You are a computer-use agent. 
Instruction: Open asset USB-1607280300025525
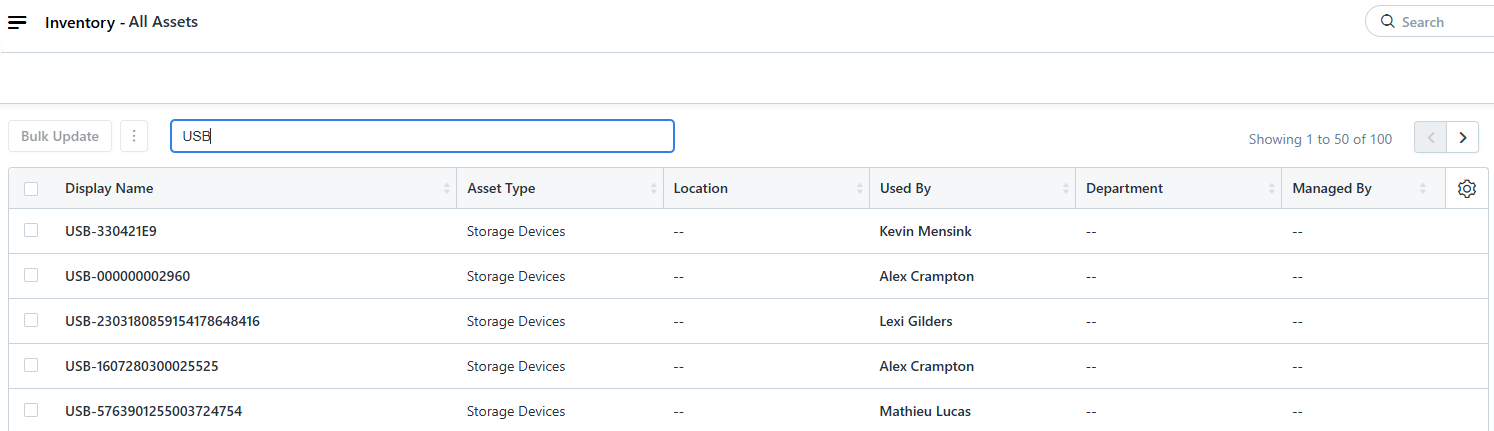pos(141,366)
